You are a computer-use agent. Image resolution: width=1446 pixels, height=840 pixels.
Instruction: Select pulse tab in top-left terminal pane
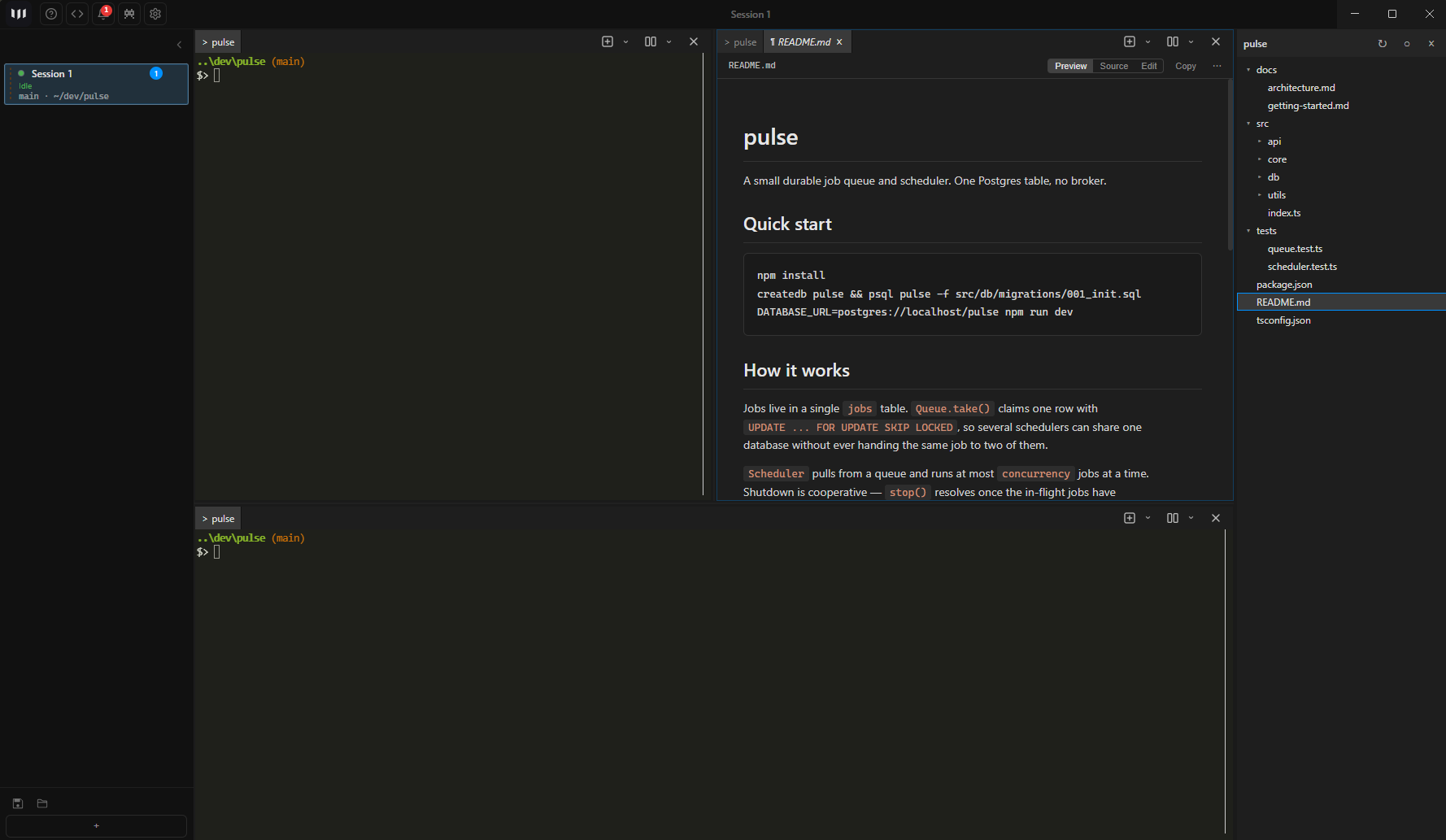click(218, 42)
